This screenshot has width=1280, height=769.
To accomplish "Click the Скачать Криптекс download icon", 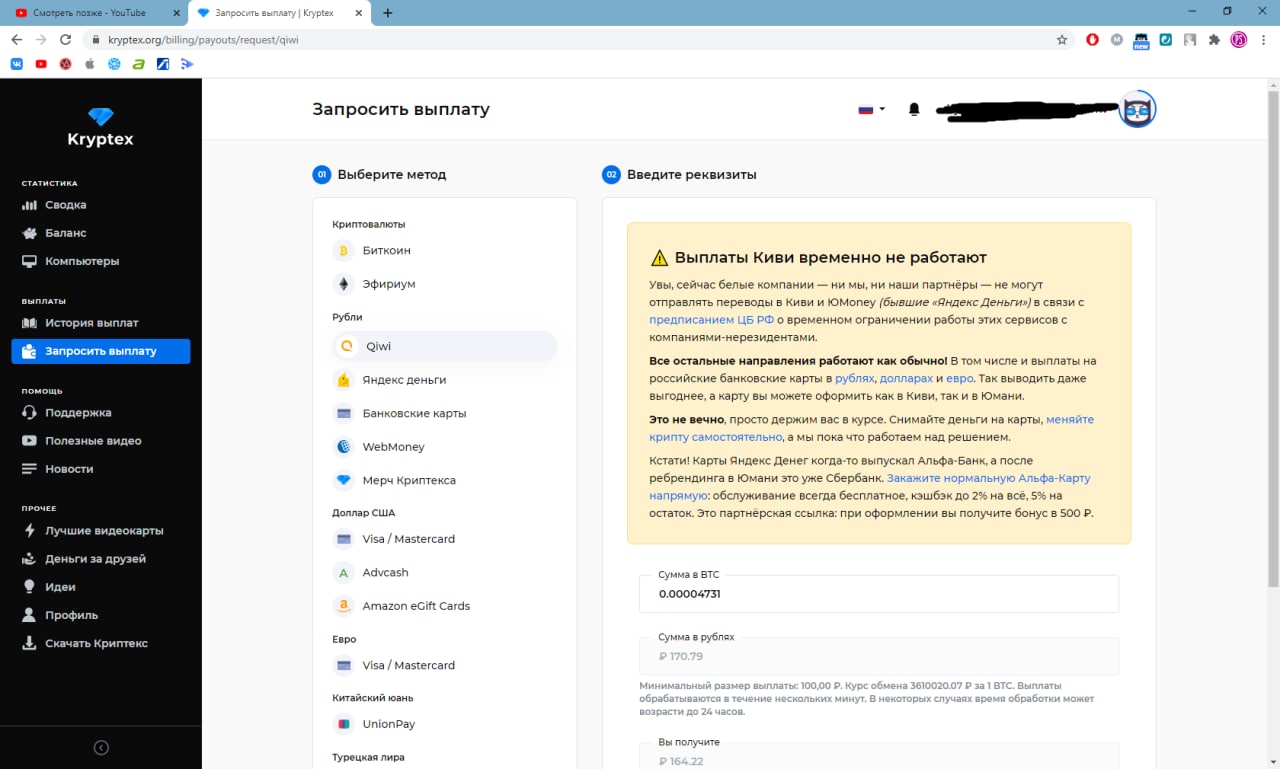I will pyautogui.click(x=29, y=643).
